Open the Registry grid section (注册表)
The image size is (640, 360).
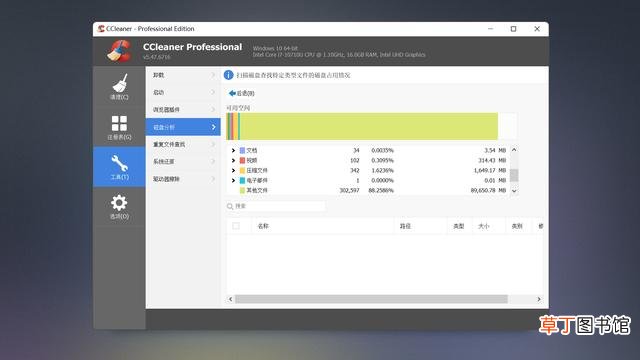[119, 127]
